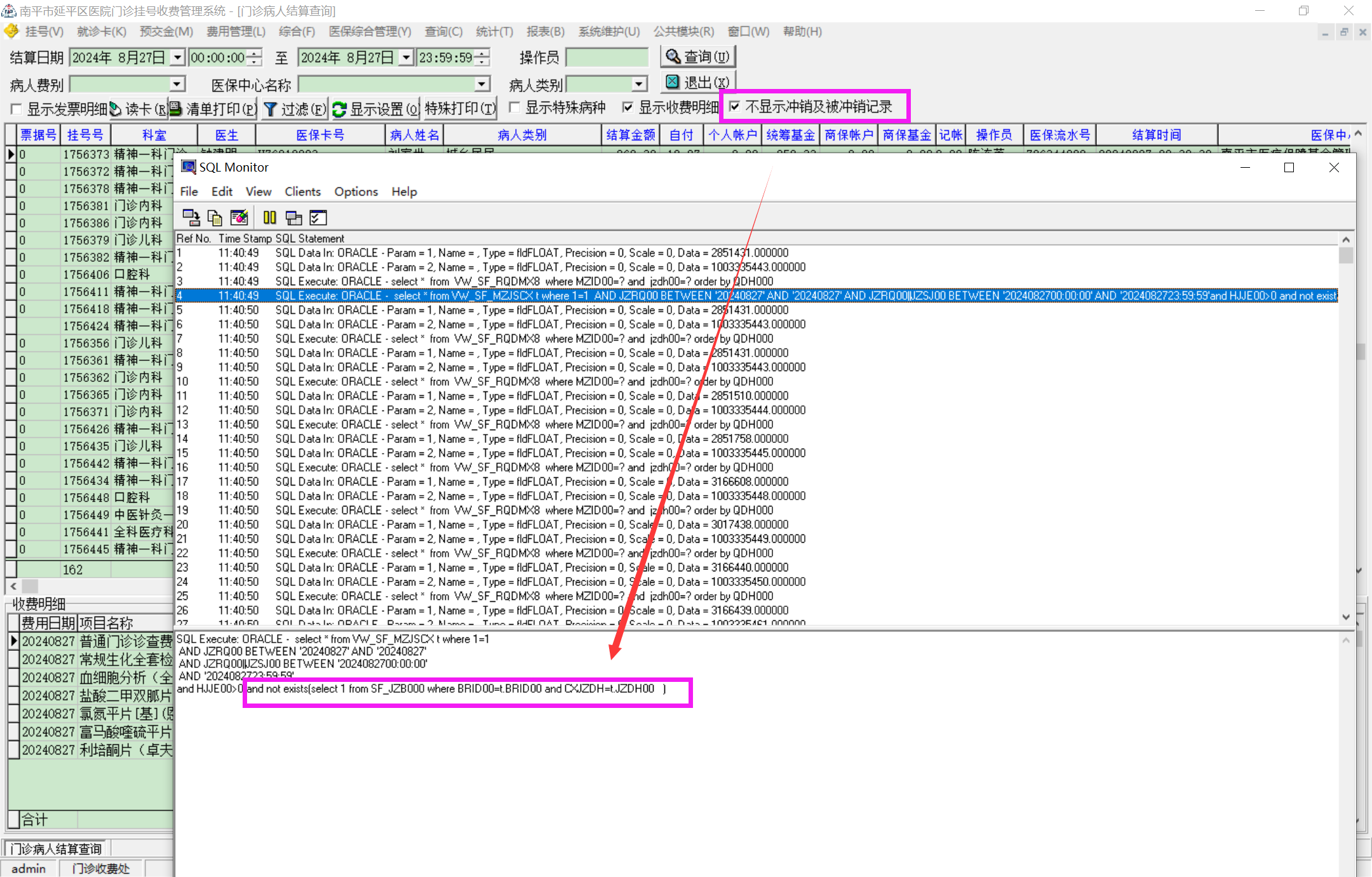Click the 查询 search button
The width and height of the screenshot is (1372, 877).
(698, 57)
